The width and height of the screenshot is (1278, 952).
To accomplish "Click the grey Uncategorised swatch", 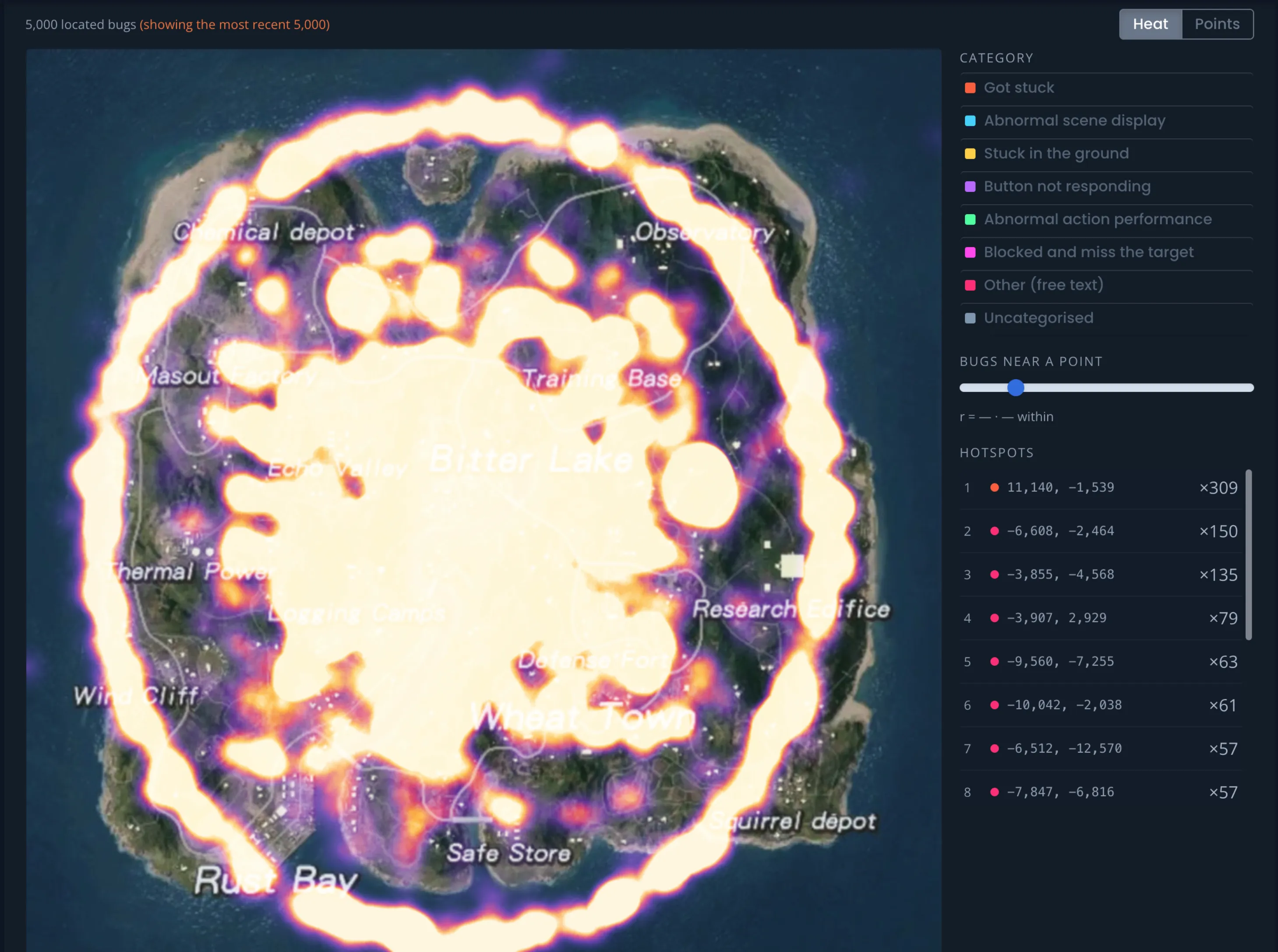I will 970,318.
